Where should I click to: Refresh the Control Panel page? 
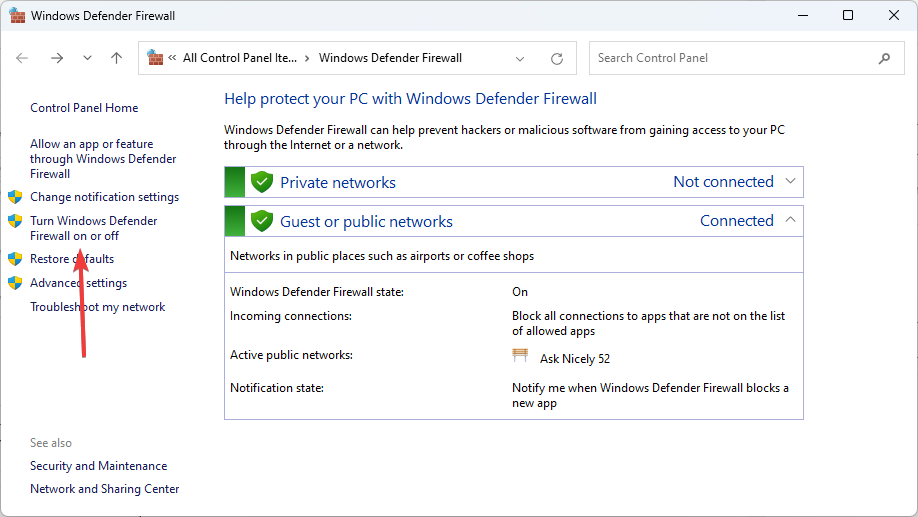(x=557, y=59)
